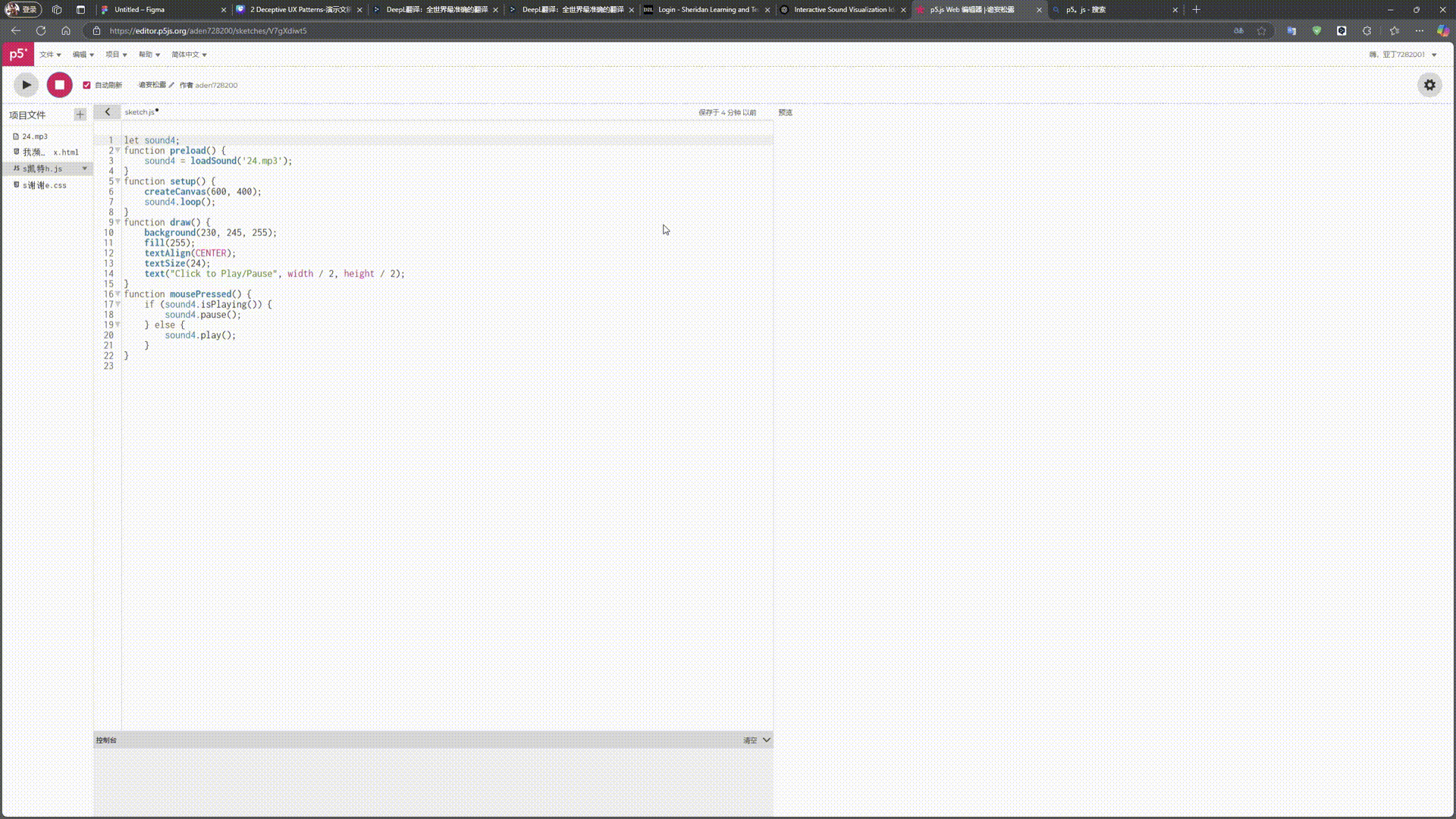Open the 编辑 (Edit) menu
Viewport: 1456px width, 819px height.
[x=83, y=55]
